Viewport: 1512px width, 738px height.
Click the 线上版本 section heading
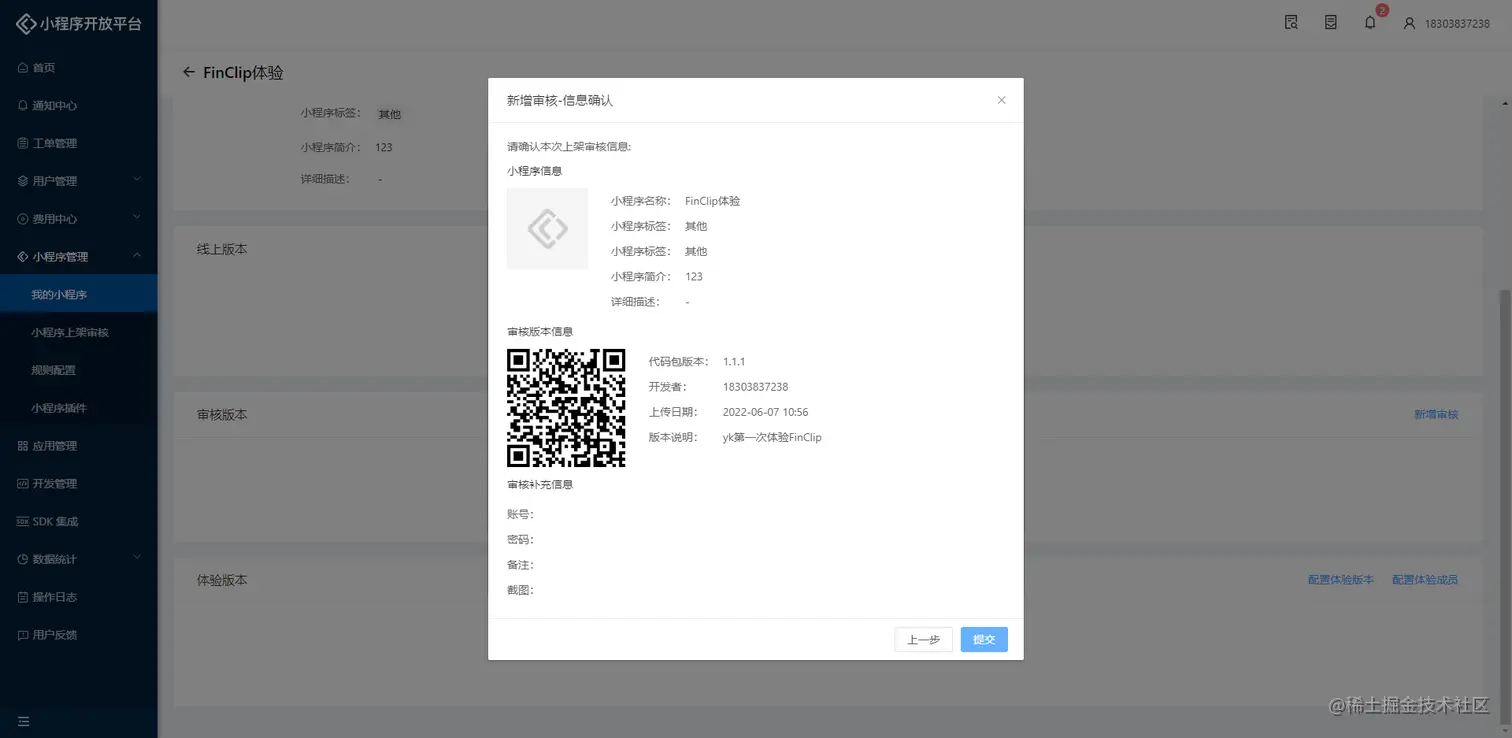[222, 249]
